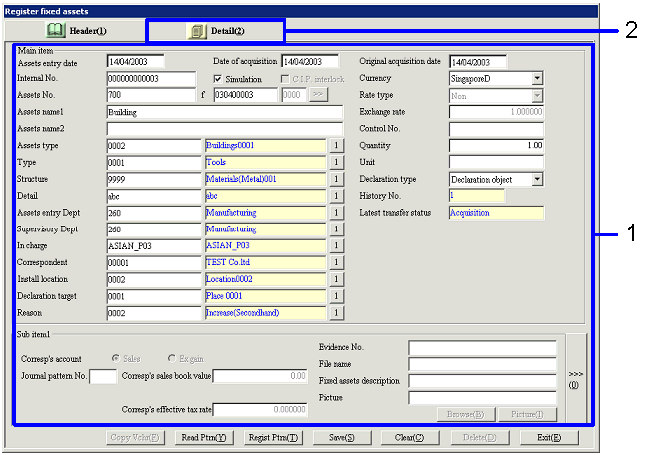The width and height of the screenshot is (649, 455).
Task: Click the lookup button beside Declaration target
Action: tap(336, 296)
